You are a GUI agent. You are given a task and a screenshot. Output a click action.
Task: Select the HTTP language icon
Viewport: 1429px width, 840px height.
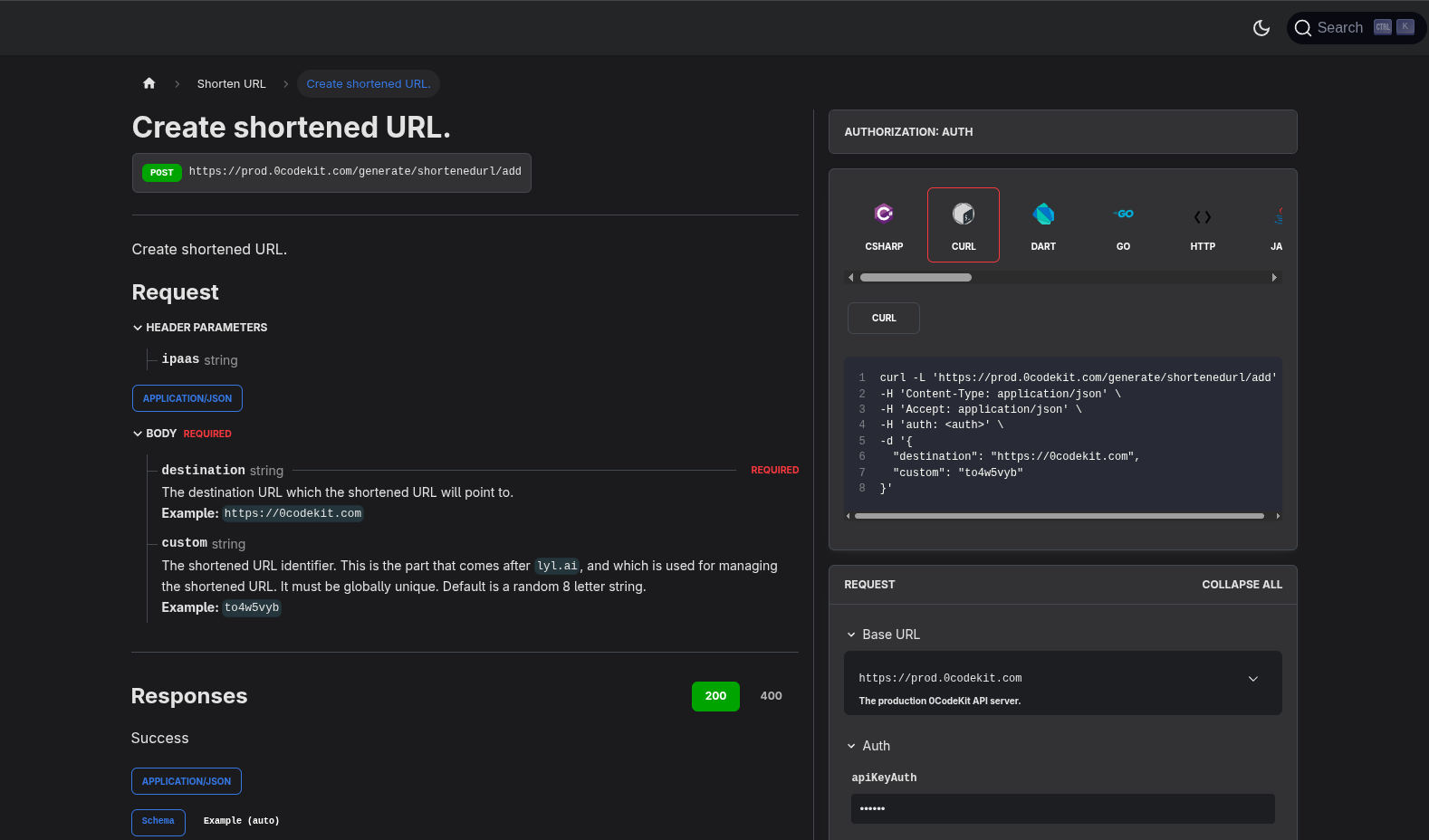1203,224
